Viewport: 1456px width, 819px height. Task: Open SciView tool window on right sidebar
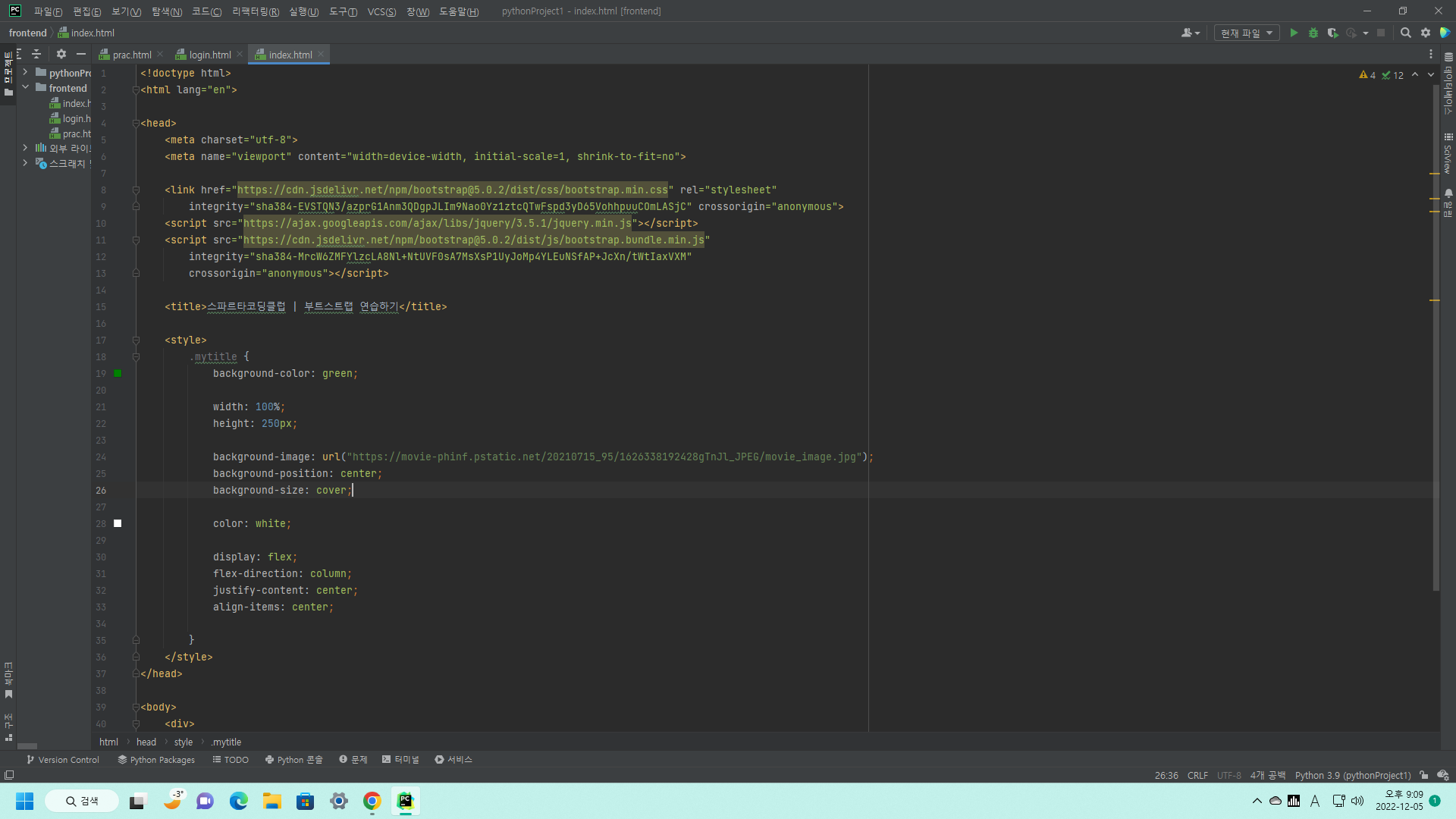(x=1448, y=154)
